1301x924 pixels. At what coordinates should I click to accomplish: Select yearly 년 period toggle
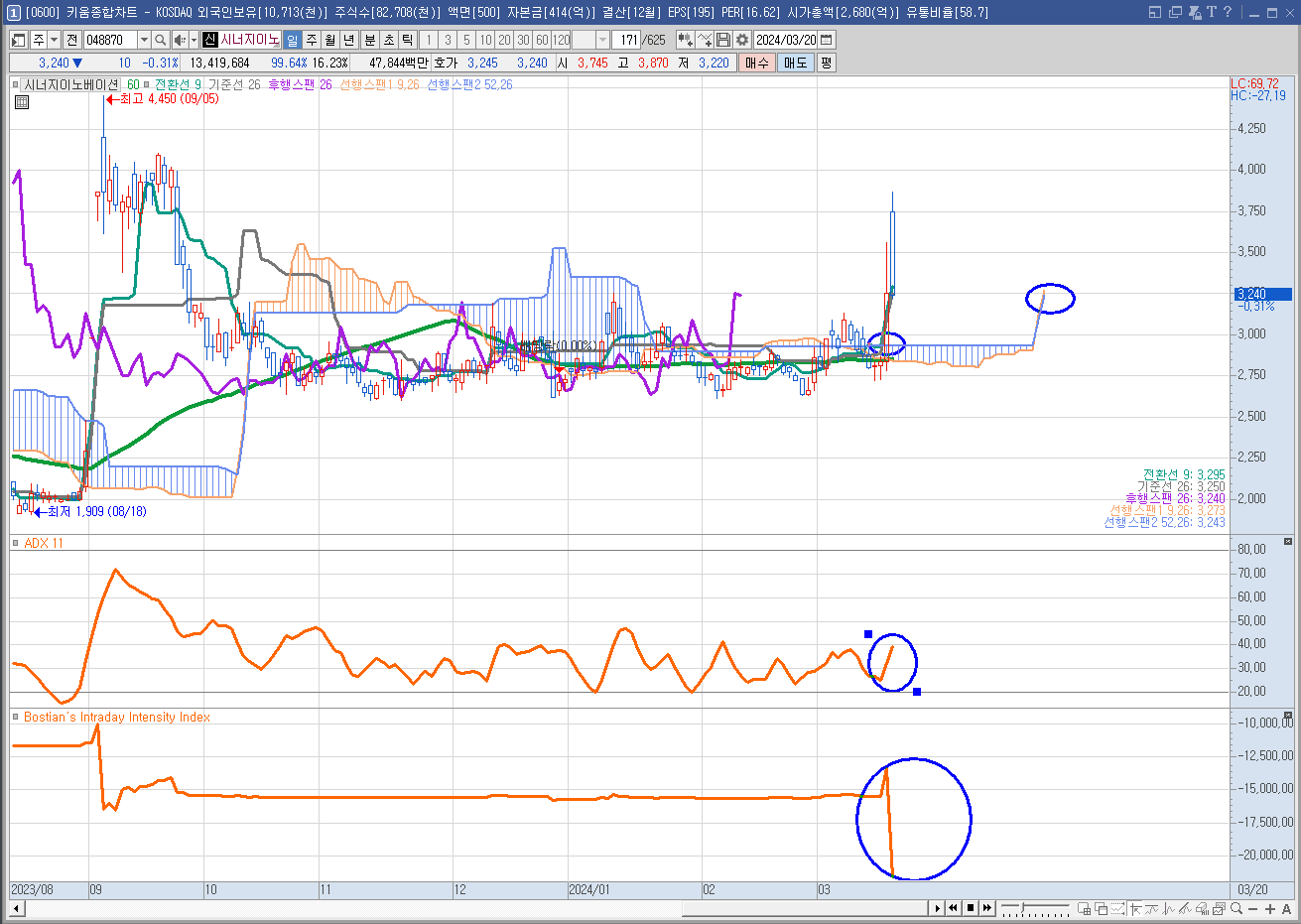[348, 40]
